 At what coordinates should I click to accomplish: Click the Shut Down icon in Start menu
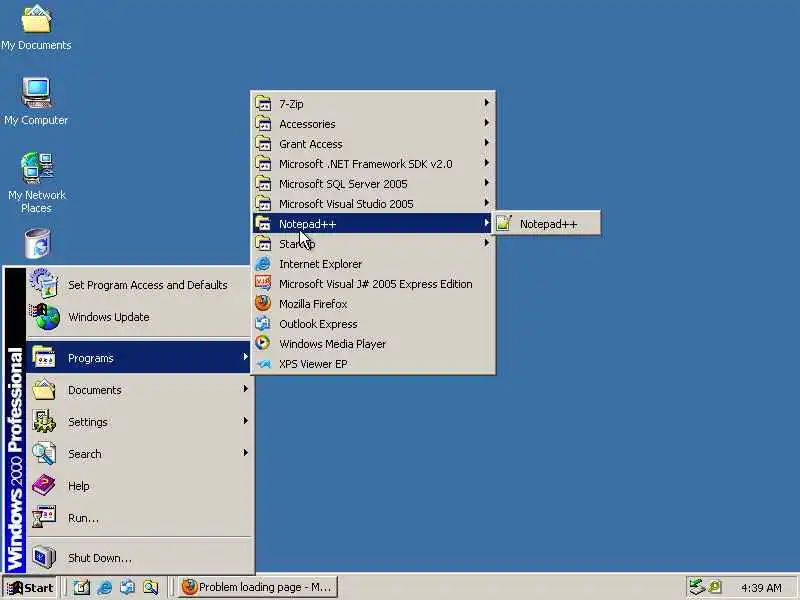click(44, 557)
